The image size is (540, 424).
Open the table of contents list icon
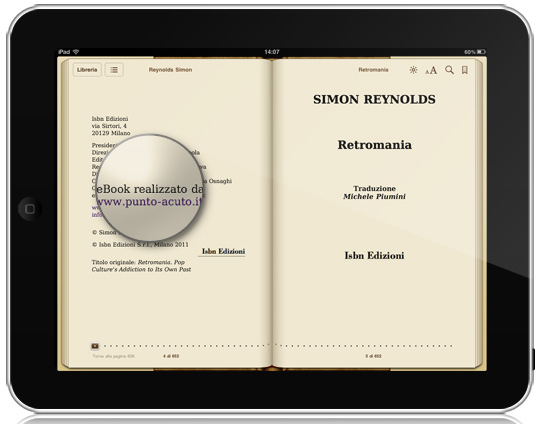coord(114,70)
